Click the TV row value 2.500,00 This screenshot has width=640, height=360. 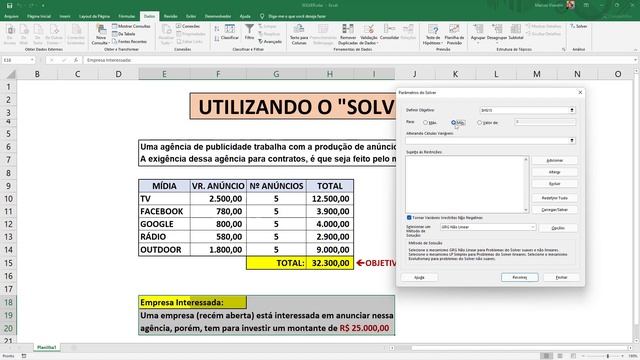pos(218,199)
